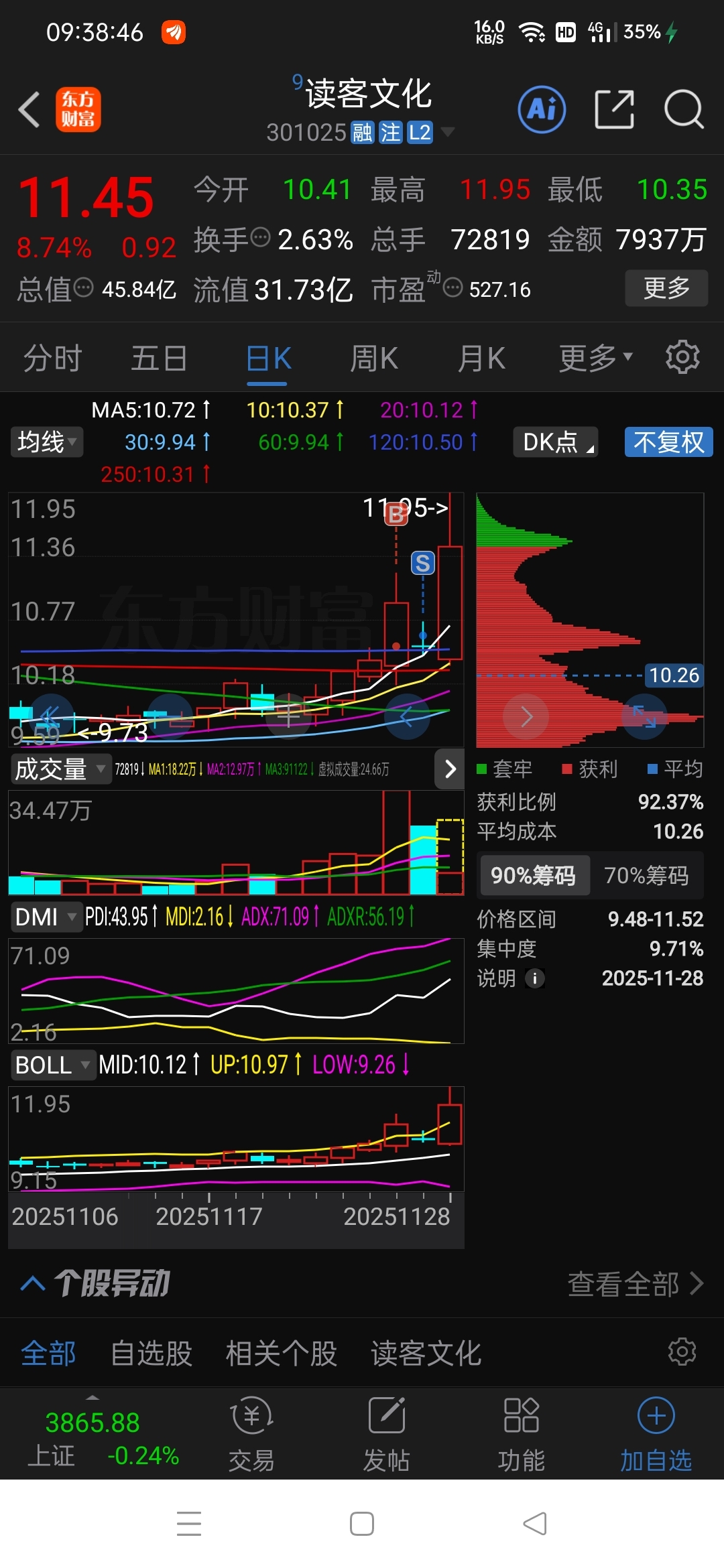Tap the share export icon
This screenshot has width=724, height=1568.
tap(614, 109)
